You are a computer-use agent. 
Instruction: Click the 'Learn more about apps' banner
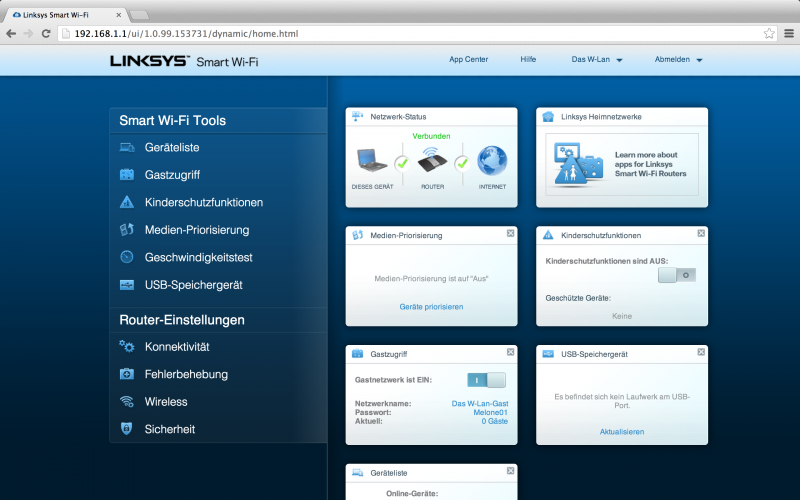pos(621,164)
